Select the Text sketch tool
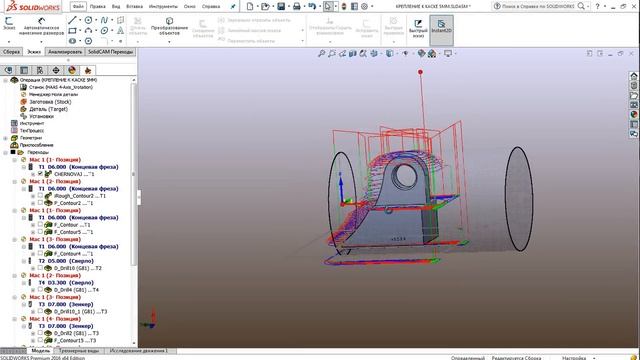 120,31
